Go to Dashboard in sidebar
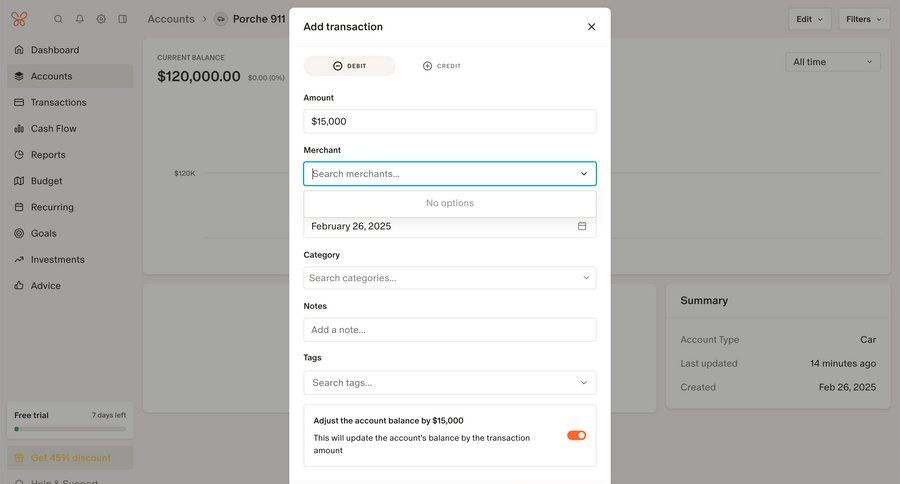900x484 pixels. click(x=71, y=50)
